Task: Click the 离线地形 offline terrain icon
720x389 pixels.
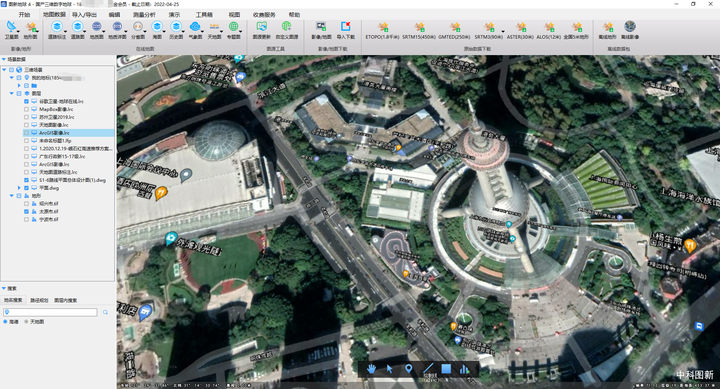Action: point(608,27)
